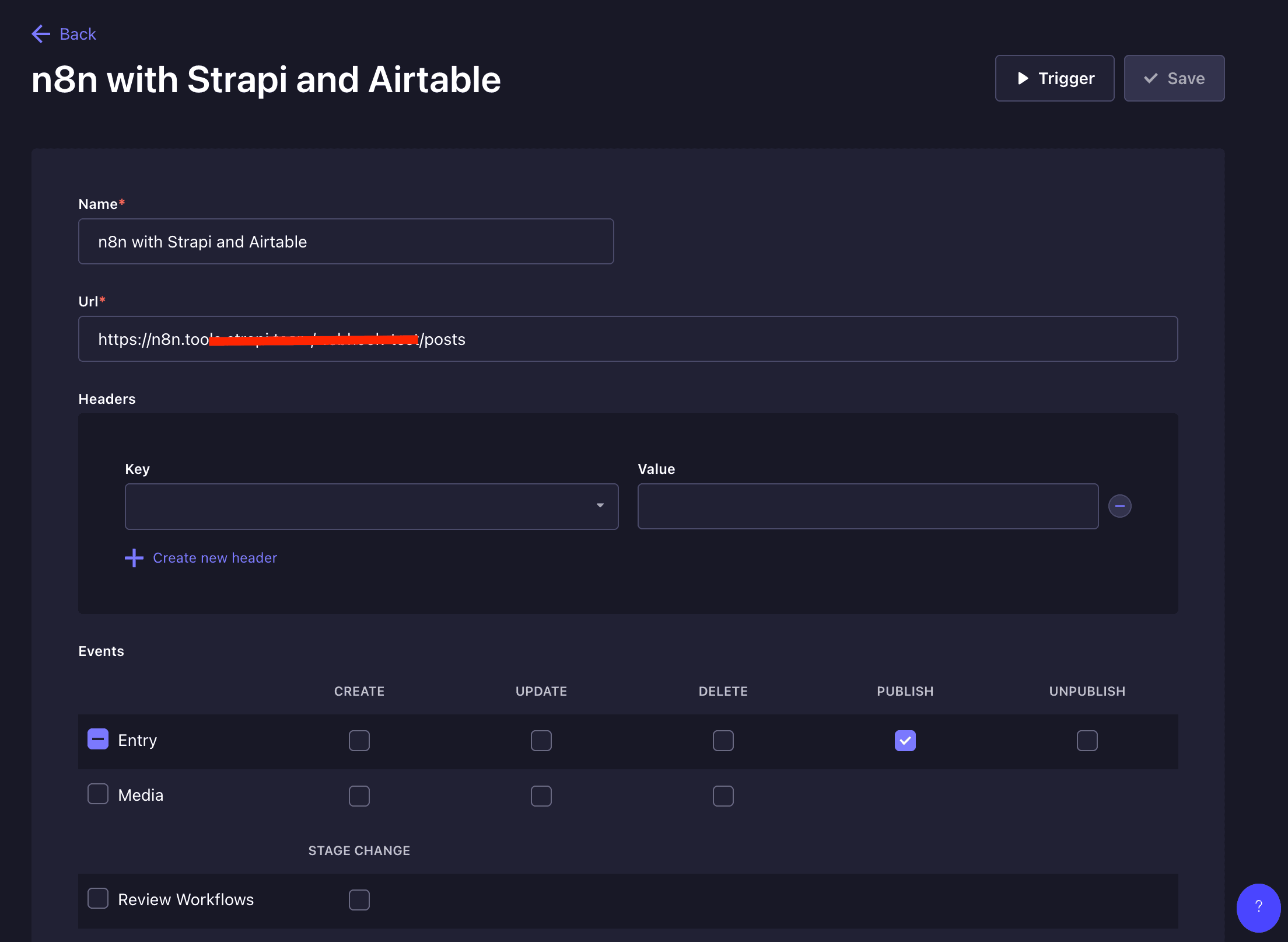Enable Entry Create event checkbox
This screenshot has height=942, width=1288.
pos(359,741)
